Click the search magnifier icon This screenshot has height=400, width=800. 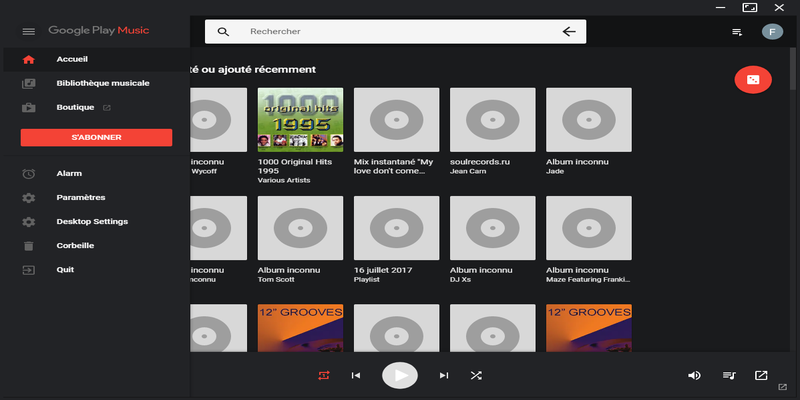(x=223, y=32)
